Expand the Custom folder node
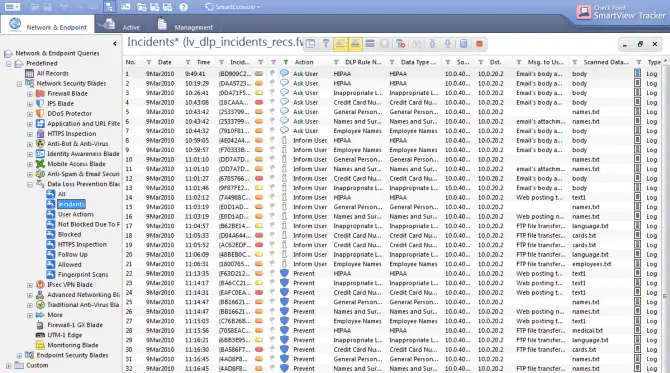The image size is (670, 373). point(9,366)
